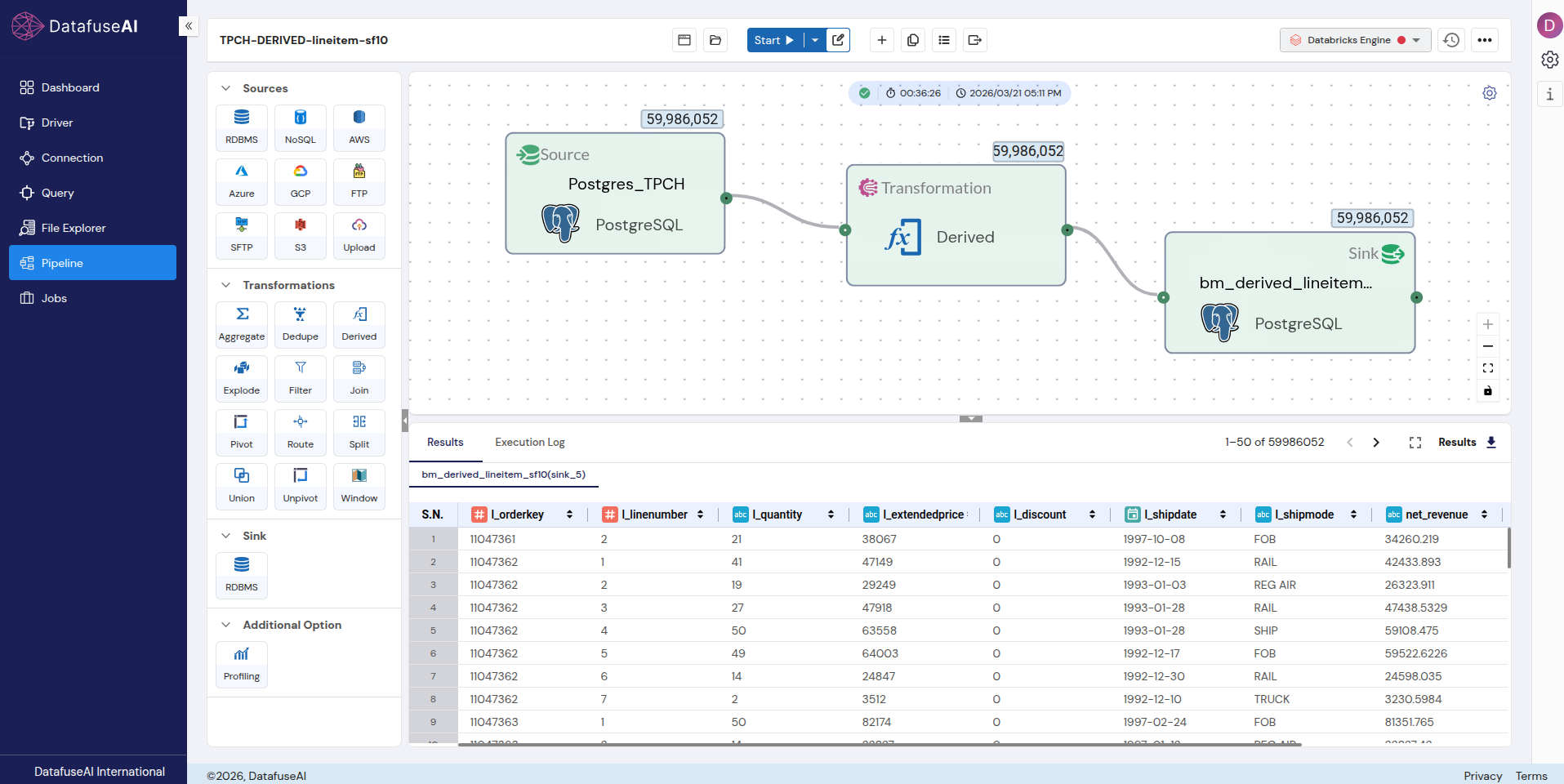Open the Privacy link

click(x=1483, y=776)
